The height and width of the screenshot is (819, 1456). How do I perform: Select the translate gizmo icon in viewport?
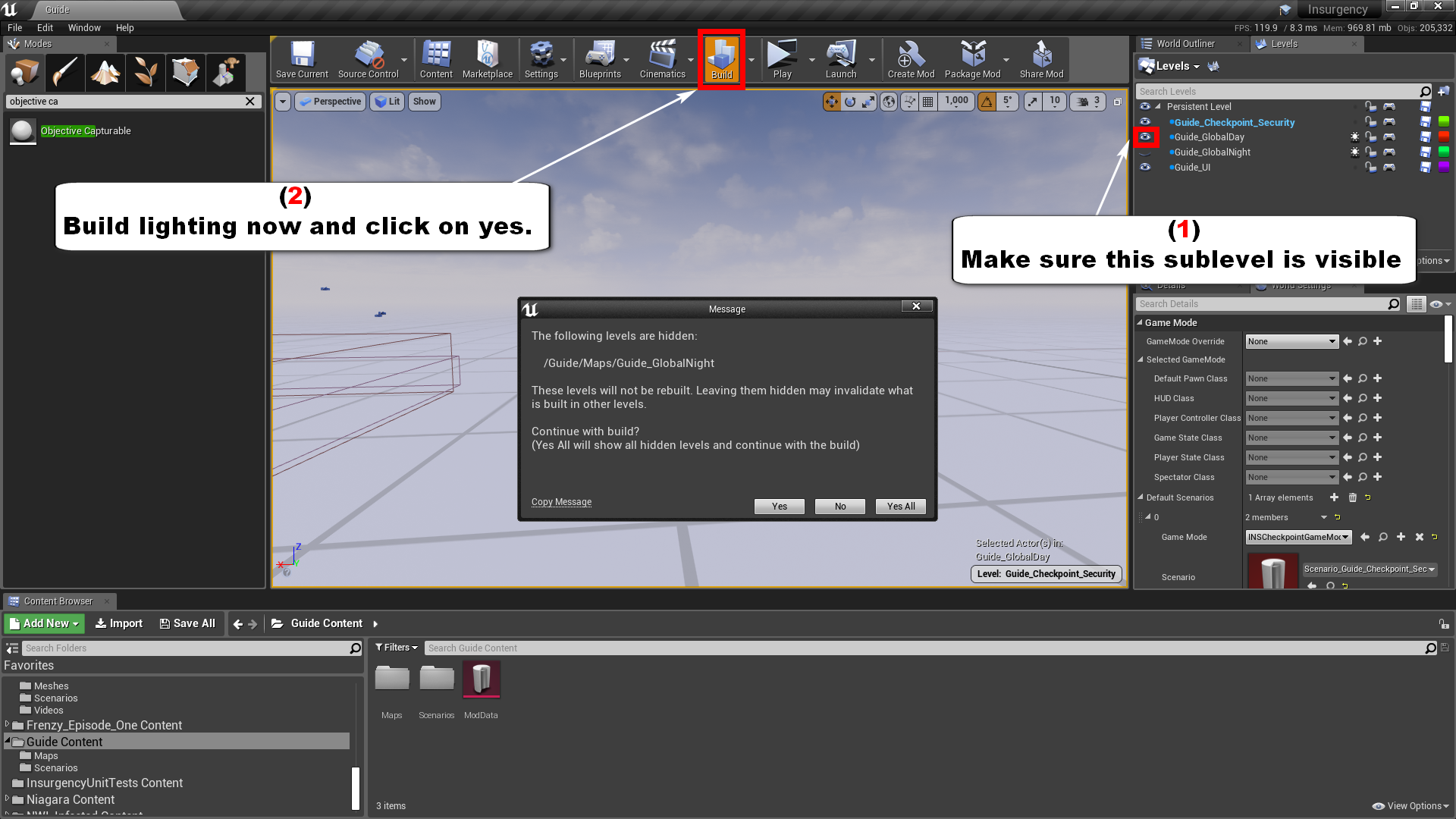(832, 102)
